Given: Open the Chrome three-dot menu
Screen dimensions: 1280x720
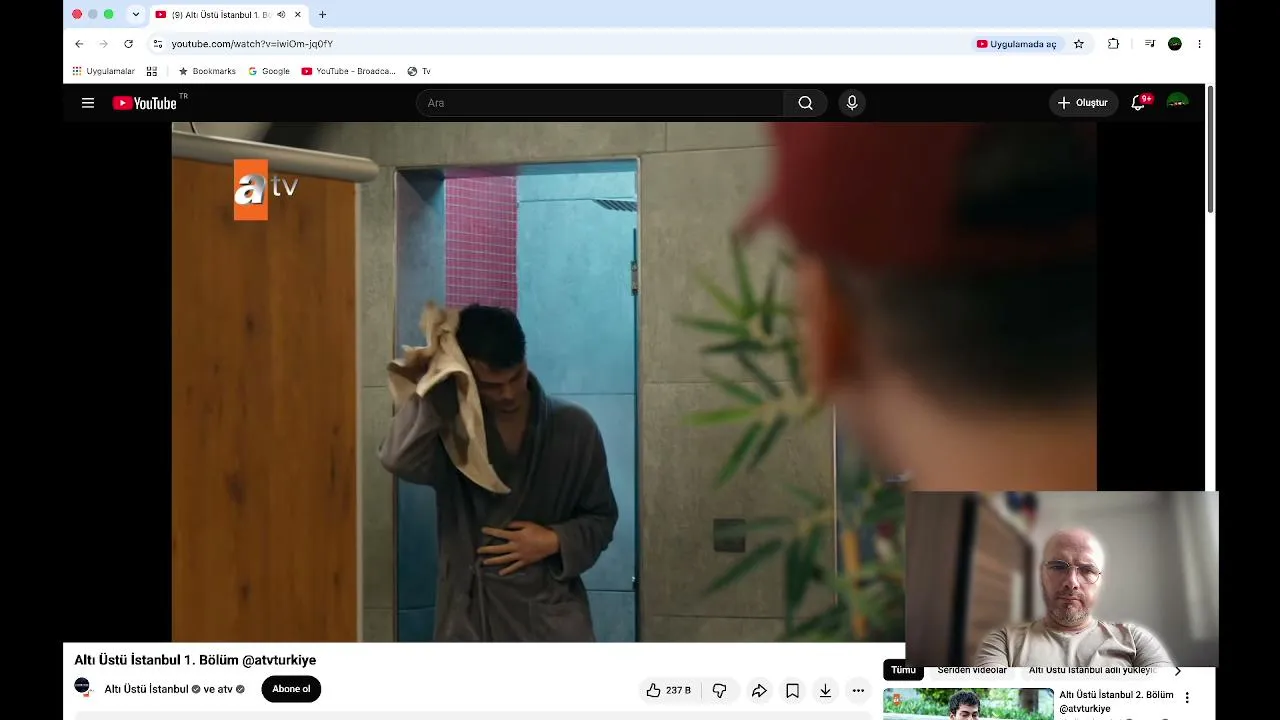Looking at the screenshot, I should [x=1199, y=44].
